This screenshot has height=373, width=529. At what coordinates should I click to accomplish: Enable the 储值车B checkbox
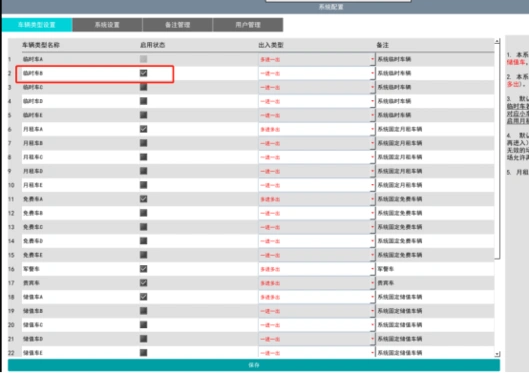144,311
